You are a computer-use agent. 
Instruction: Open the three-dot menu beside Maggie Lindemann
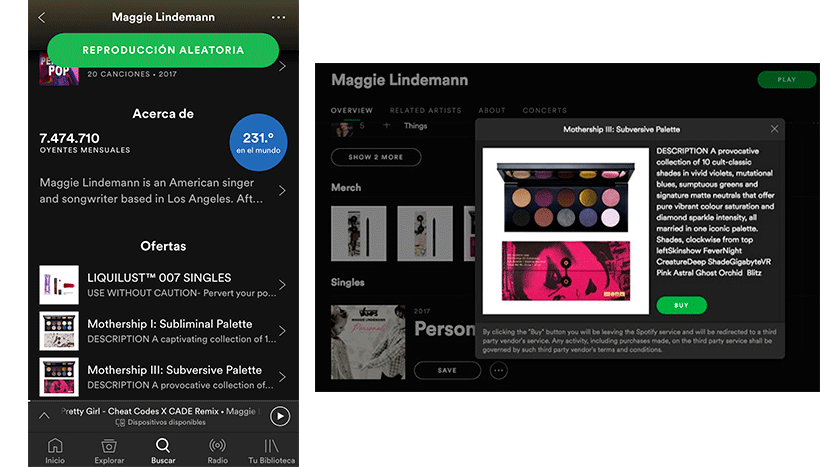tap(278, 17)
